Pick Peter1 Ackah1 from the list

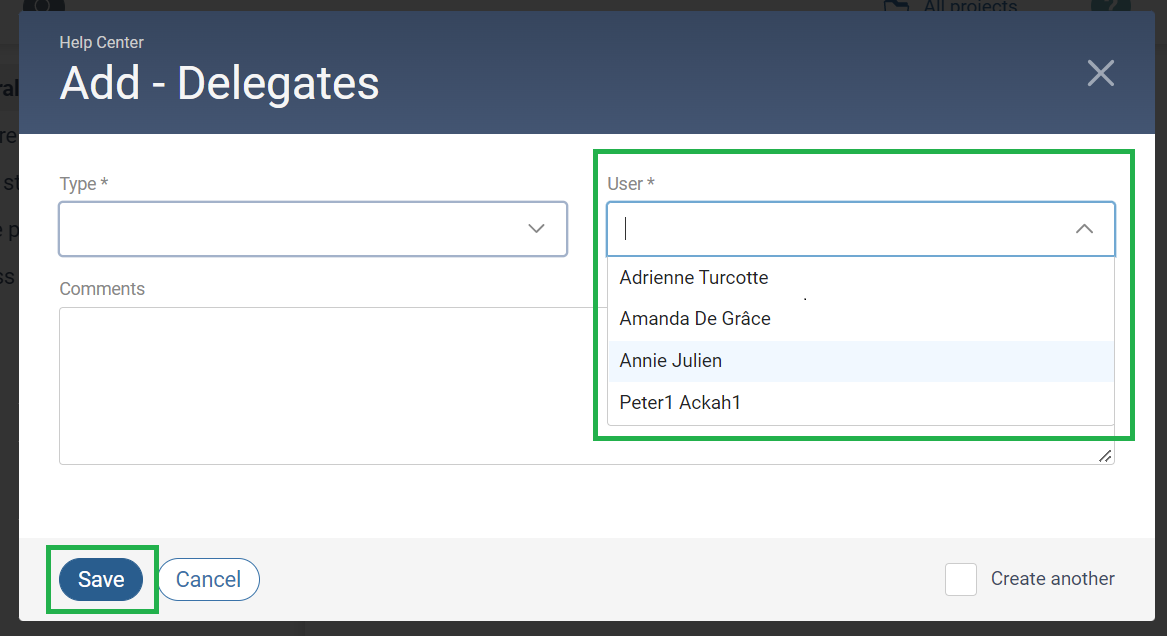click(860, 402)
